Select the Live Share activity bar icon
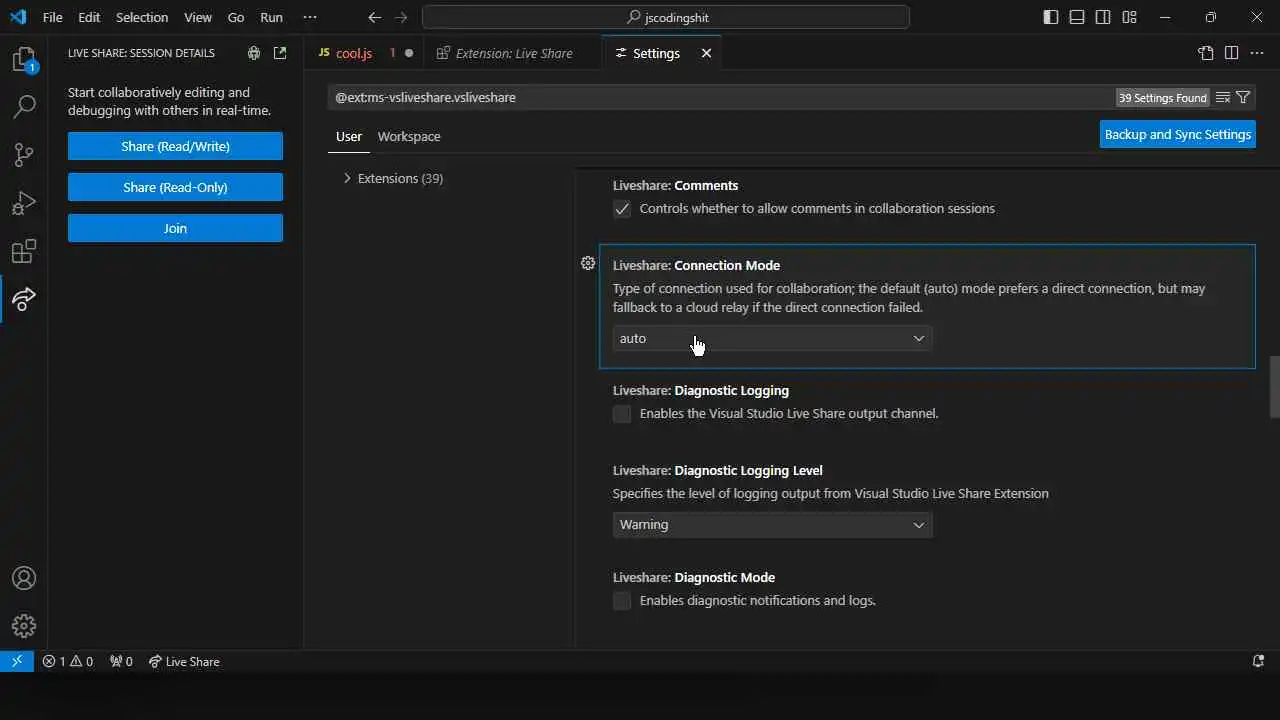The image size is (1280, 720). click(x=24, y=298)
